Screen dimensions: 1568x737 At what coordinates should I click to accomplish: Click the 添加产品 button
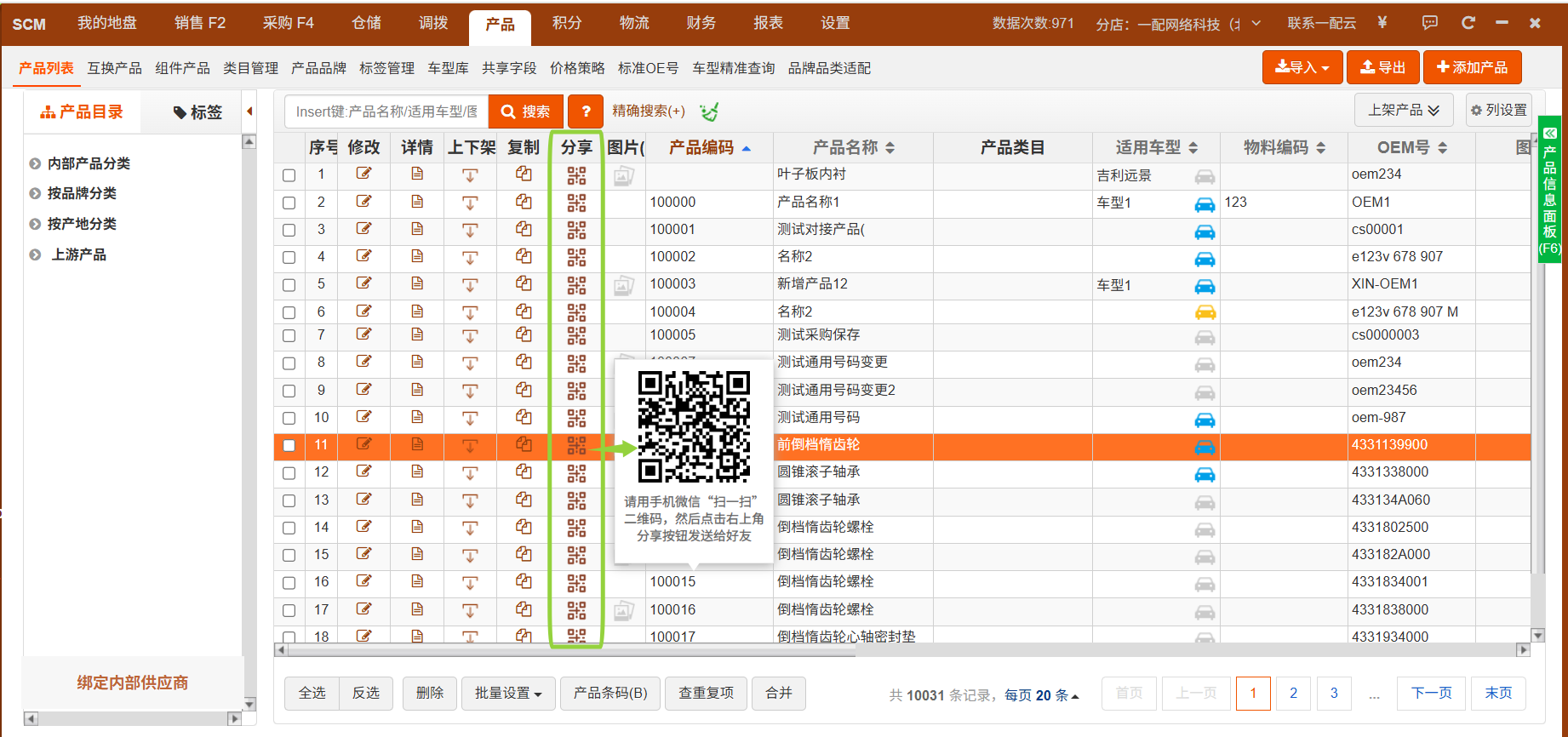click(x=1472, y=67)
